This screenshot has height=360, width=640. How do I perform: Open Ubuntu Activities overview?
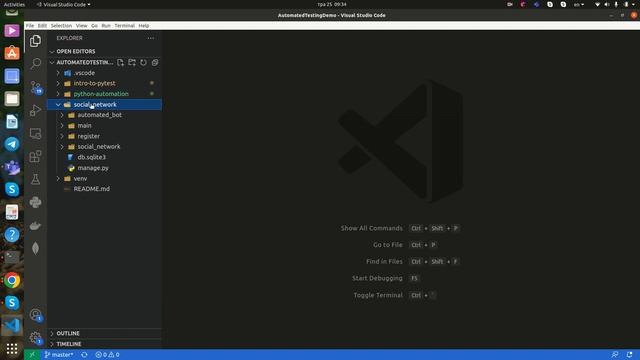[x=14, y=4]
